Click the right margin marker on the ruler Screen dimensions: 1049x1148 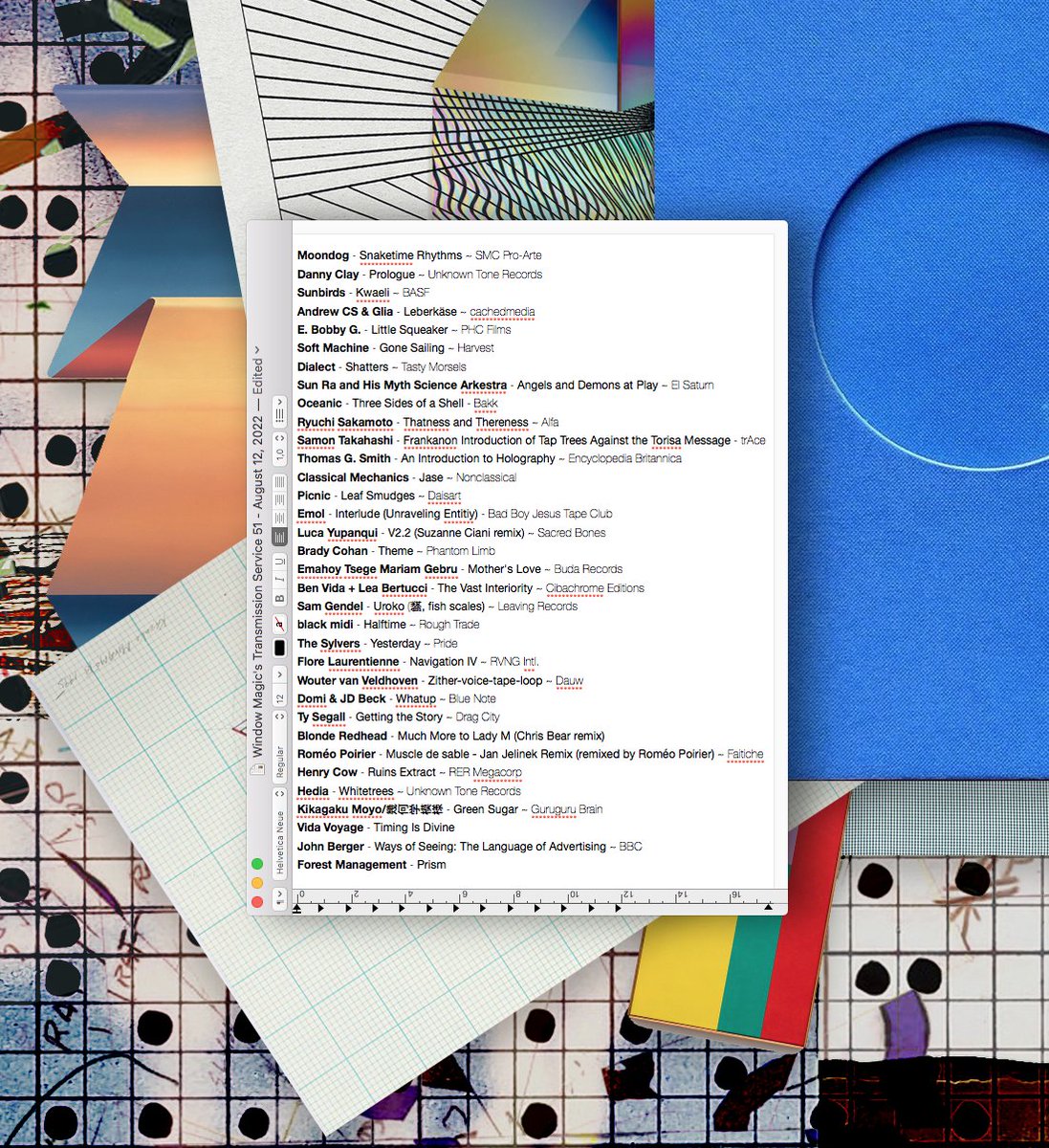click(768, 907)
